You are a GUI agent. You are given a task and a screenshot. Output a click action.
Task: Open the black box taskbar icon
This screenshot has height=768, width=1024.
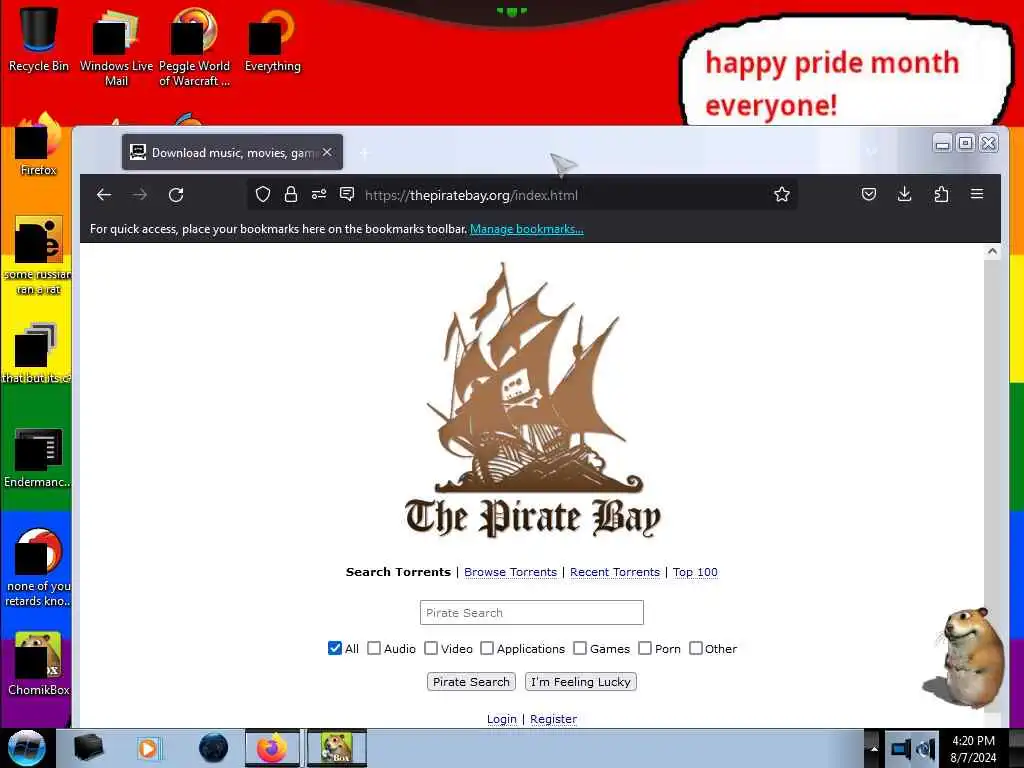tap(88, 748)
